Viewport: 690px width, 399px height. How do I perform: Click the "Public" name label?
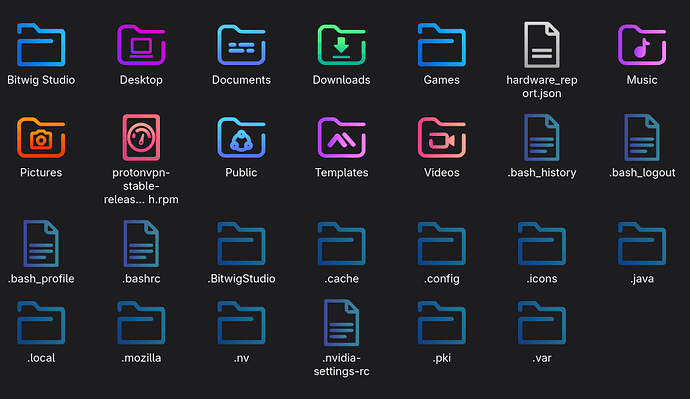241,172
